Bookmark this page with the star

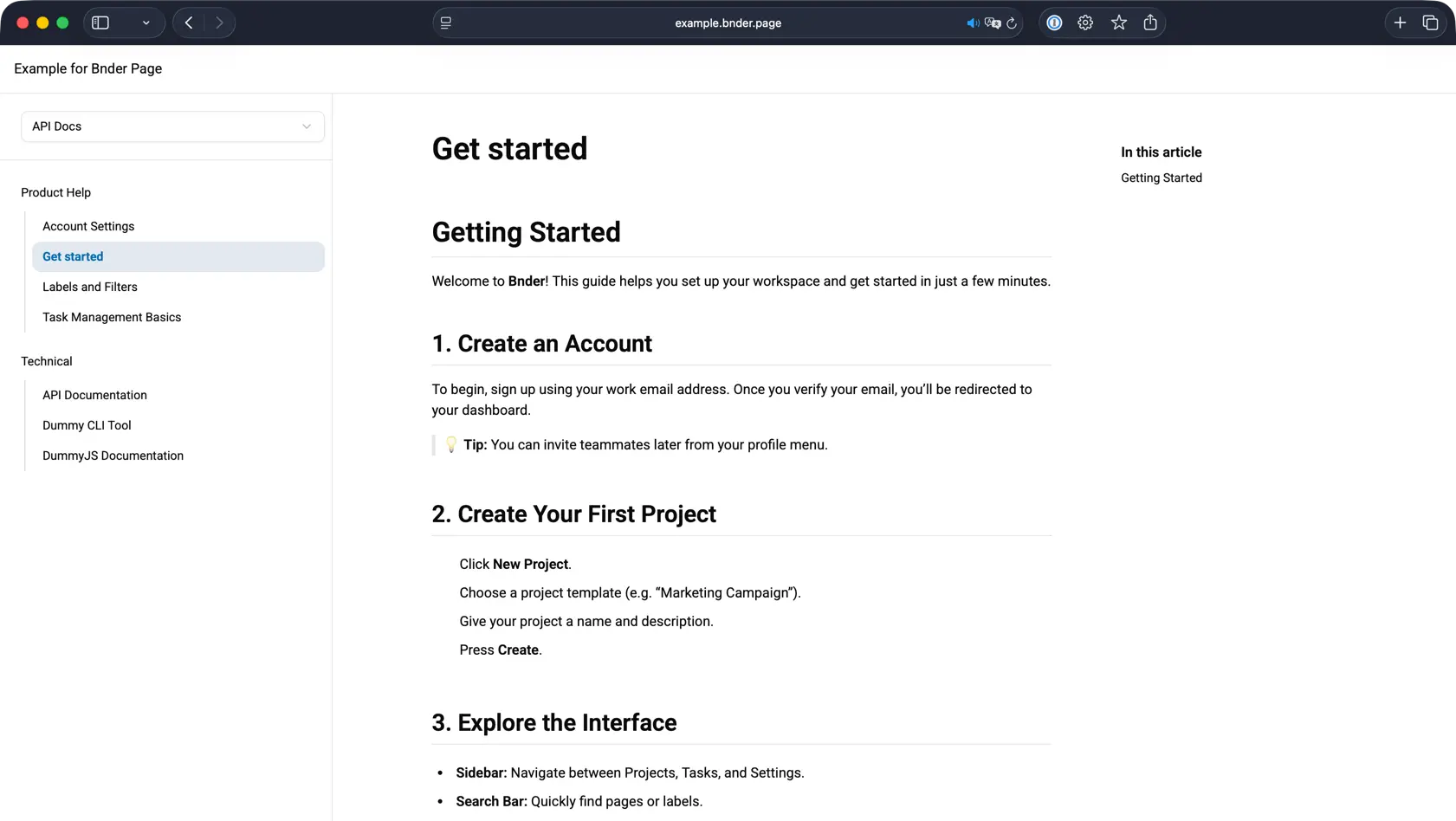point(1118,23)
